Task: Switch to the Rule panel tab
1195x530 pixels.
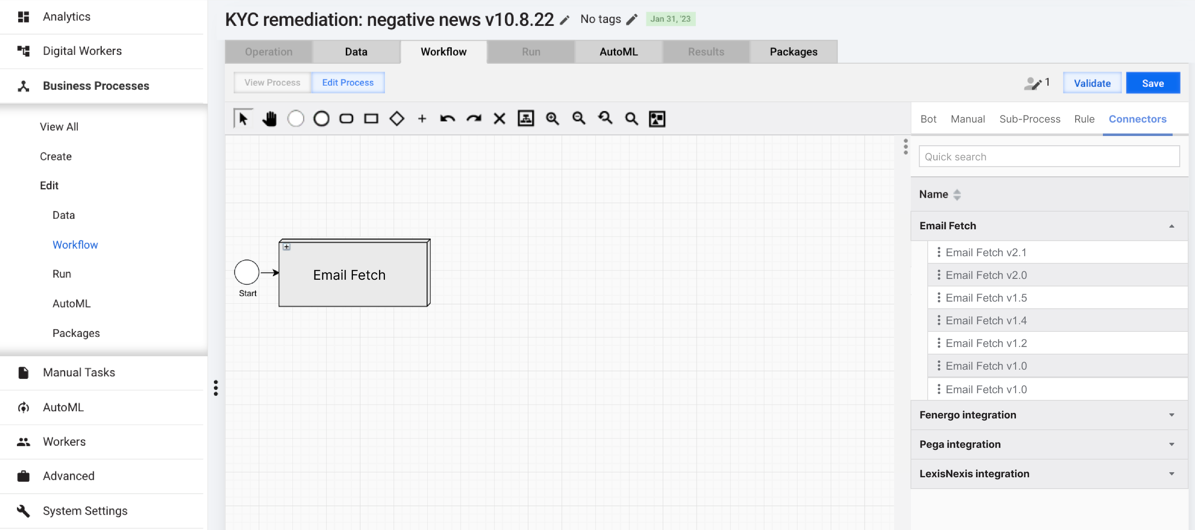Action: pos(1084,119)
